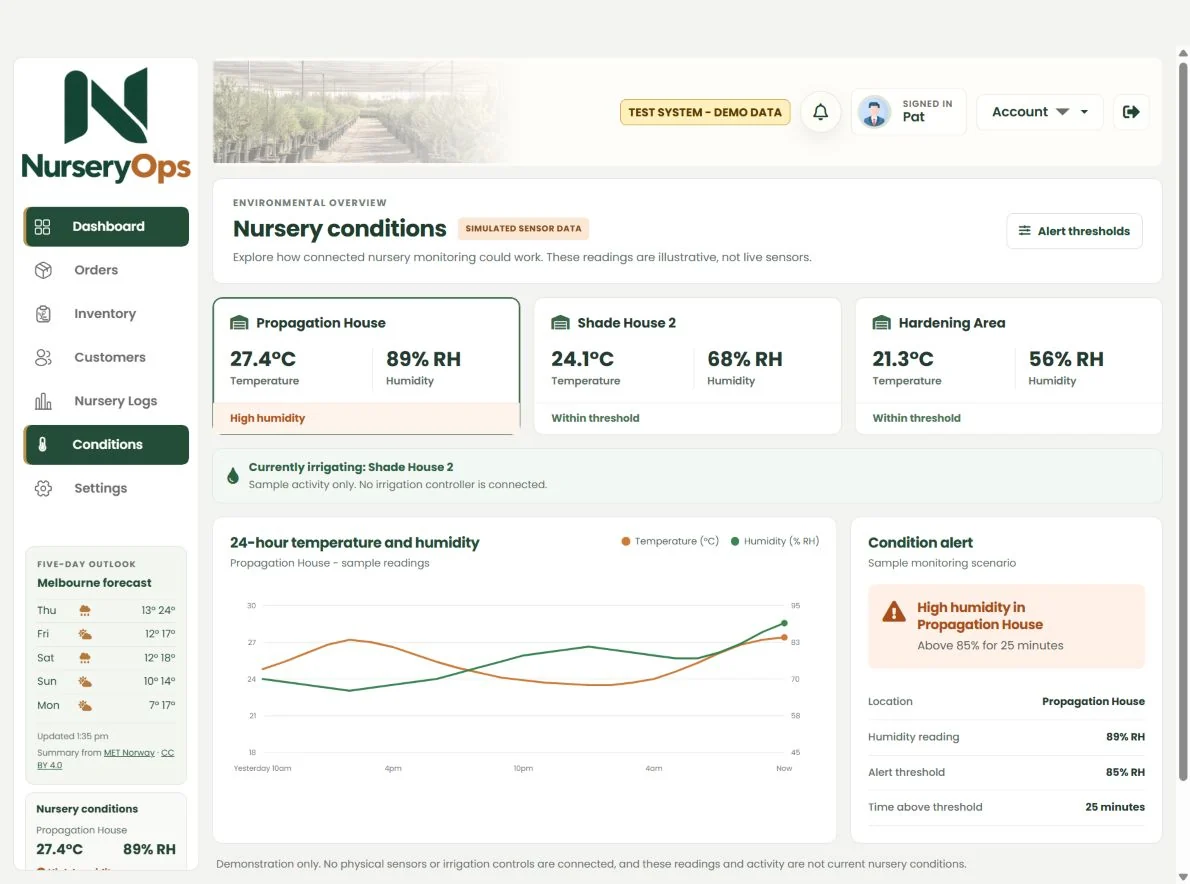Screen dimensions: 1190x884
Task: Select Conditions in the sidebar
Action: (106, 445)
